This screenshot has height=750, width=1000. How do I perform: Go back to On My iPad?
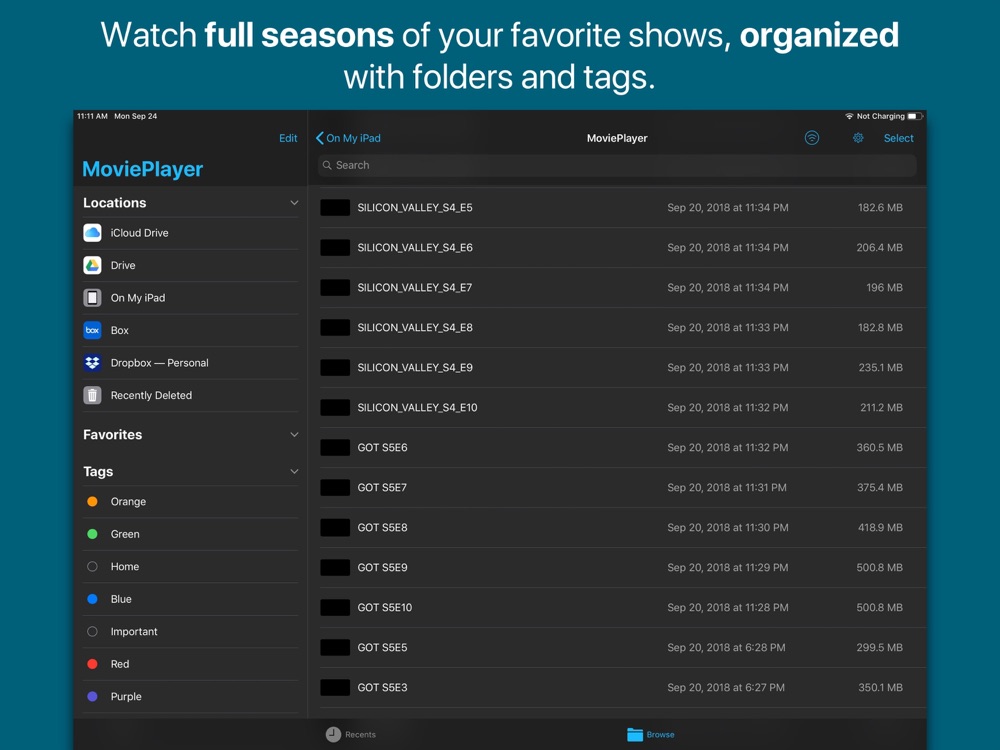pyautogui.click(x=348, y=138)
